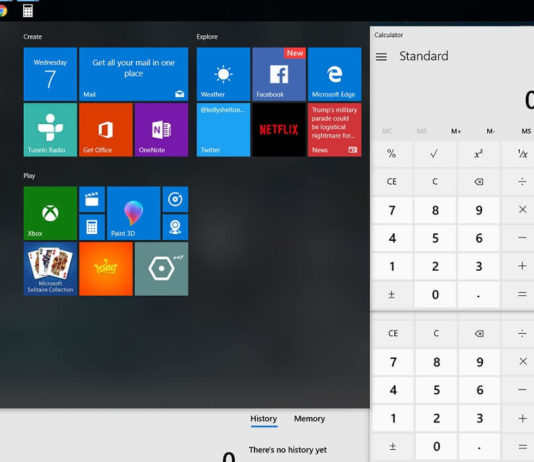The height and width of the screenshot is (462, 534).
Task: Click the Create group header
Action: pyautogui.click(x=33, y=37)
